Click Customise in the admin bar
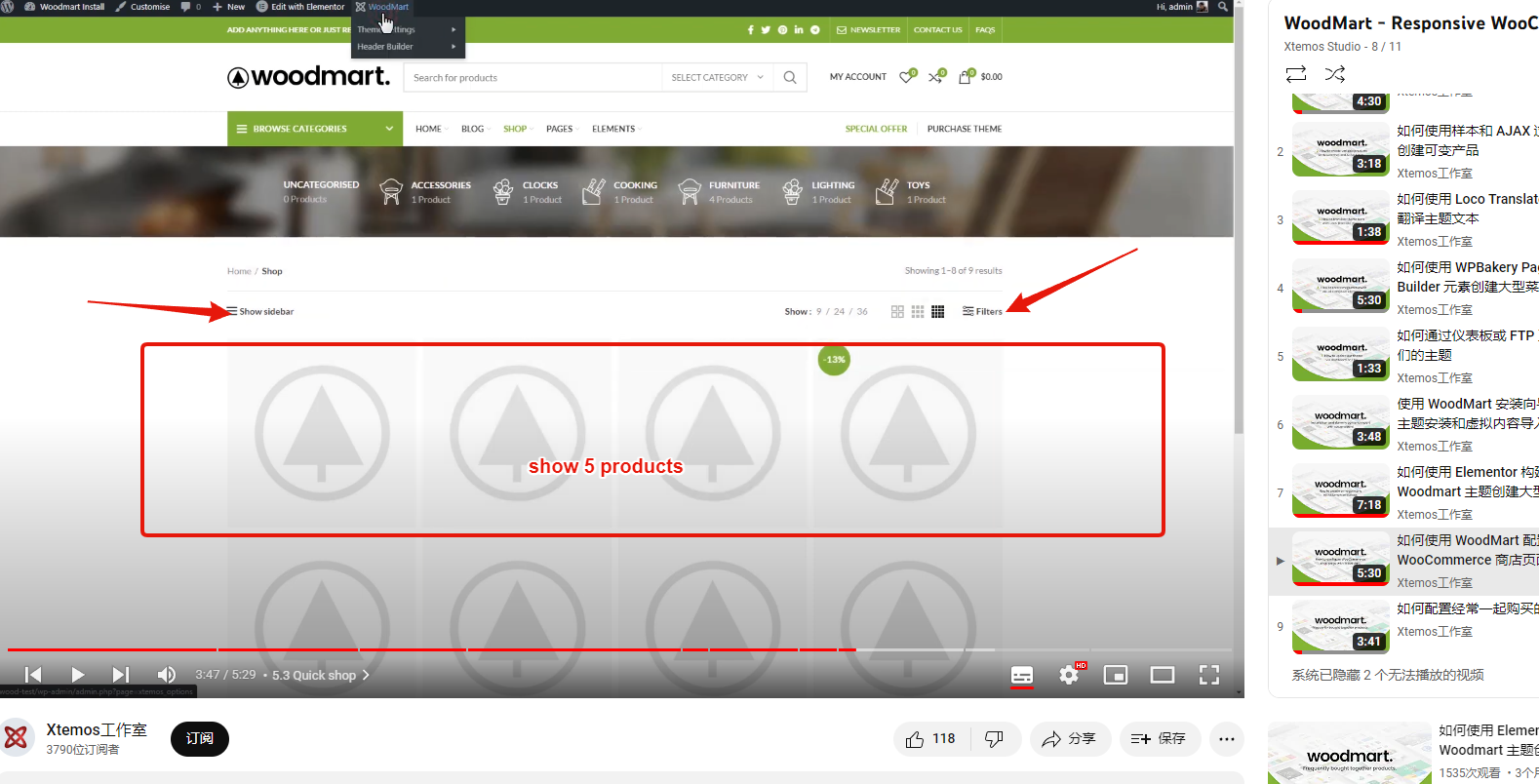The width and height of the screenshot is (1539, 784). 142,7
